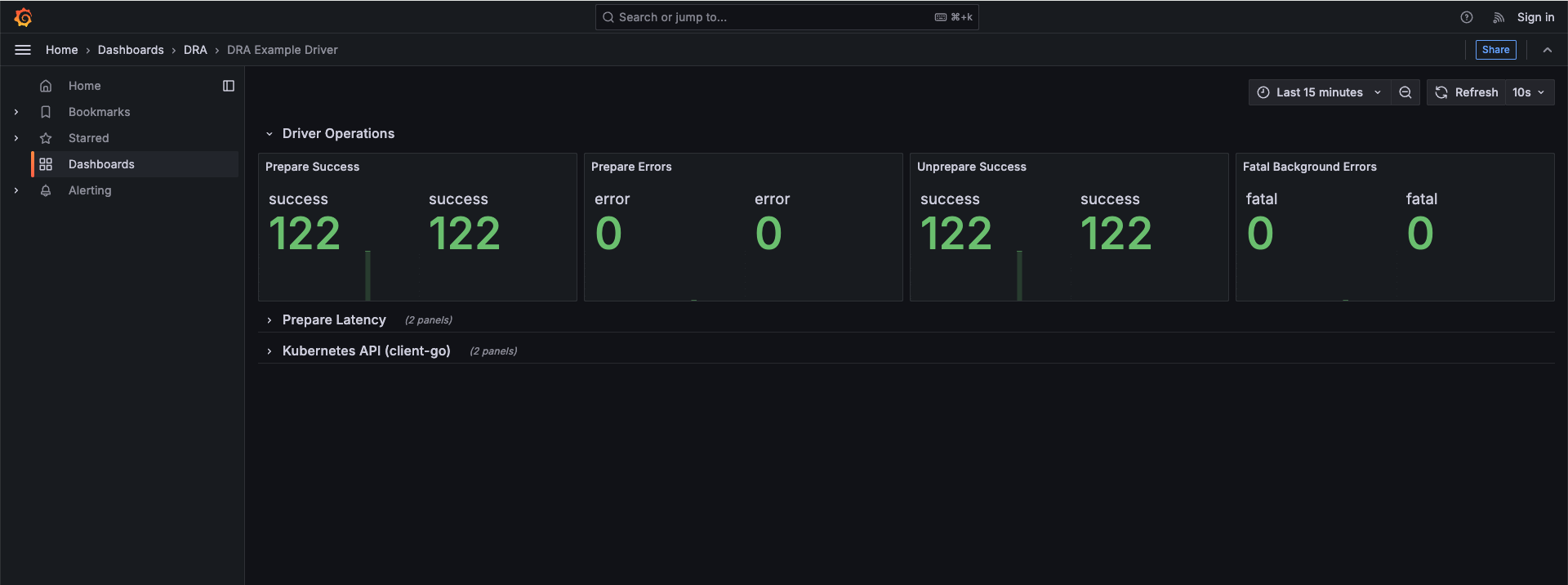Expand the Kubernetes API (client-go) row
The height and width of the screenshot is (585, 1568).
[269, 351]
